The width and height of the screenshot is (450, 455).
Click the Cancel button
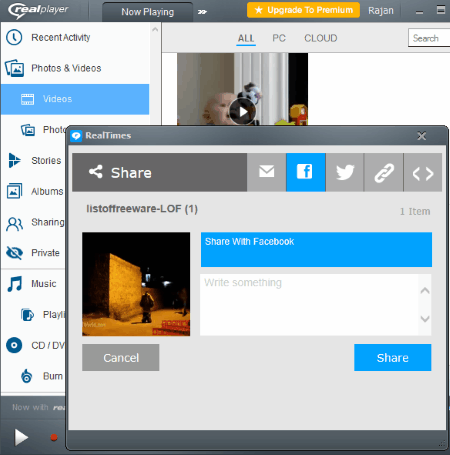click(x=121, y=358)
